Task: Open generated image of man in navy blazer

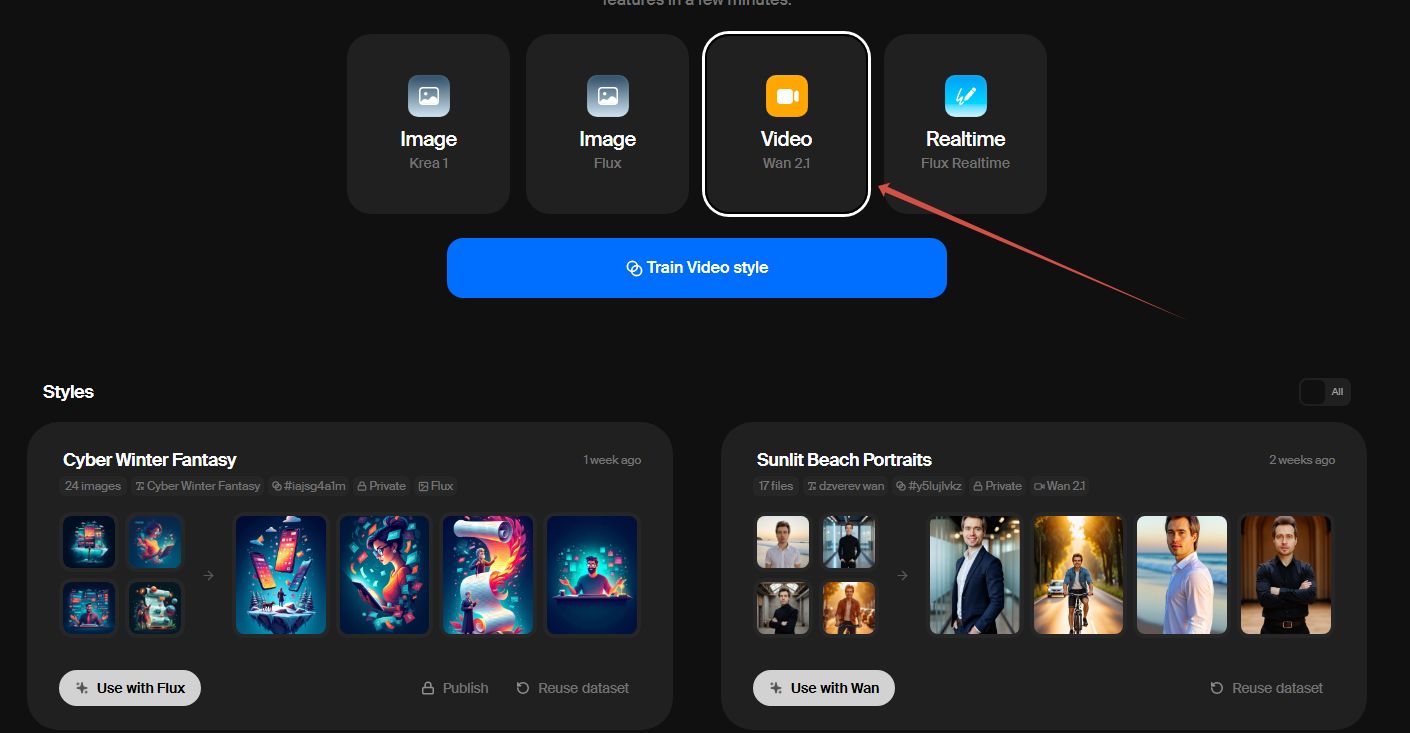Action: 975,575
